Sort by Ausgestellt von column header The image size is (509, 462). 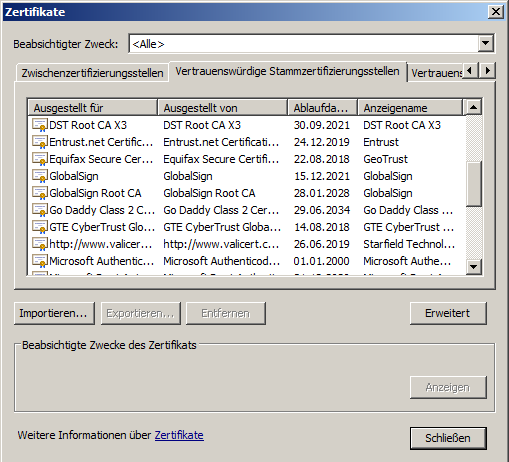[x=222, y=108]
